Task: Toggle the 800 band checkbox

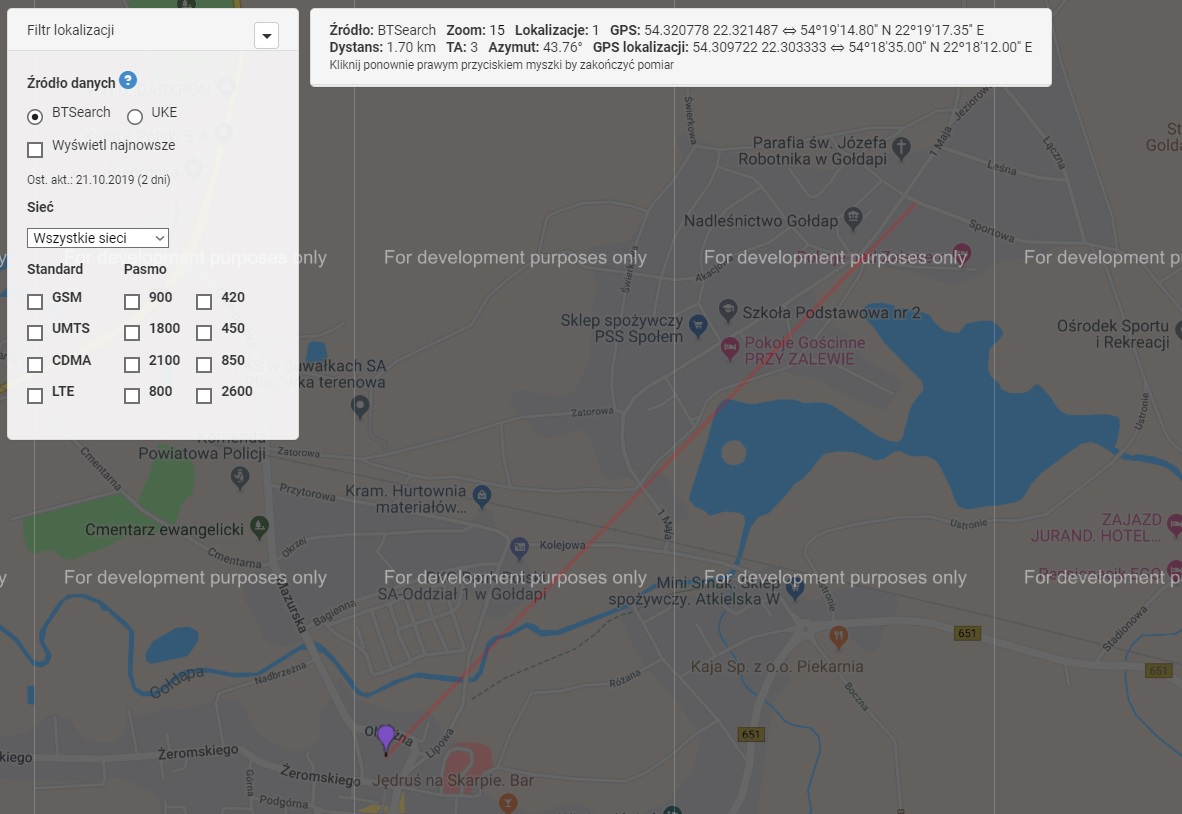Action: coord(132,396)
